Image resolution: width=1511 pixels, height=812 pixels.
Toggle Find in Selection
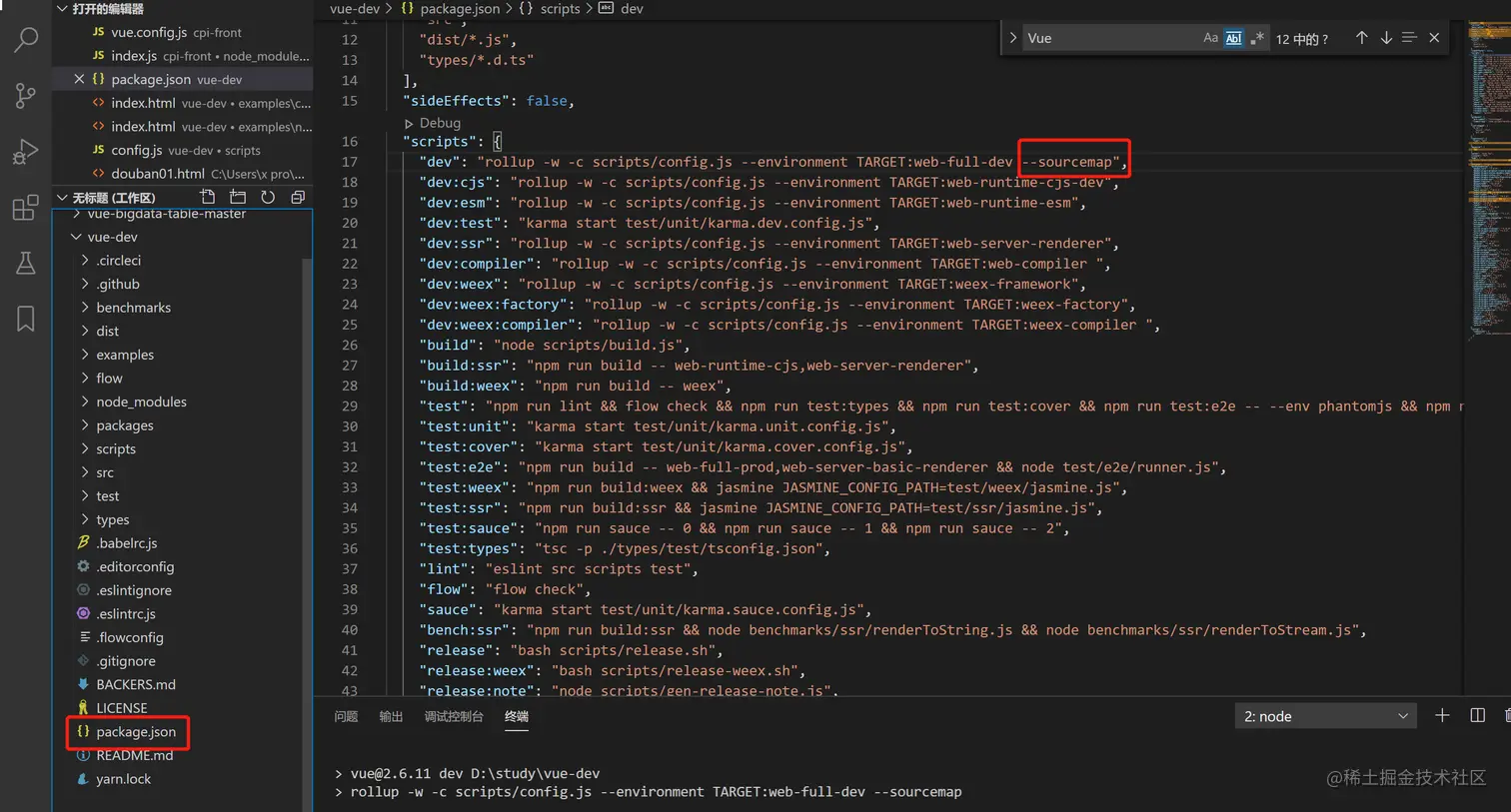click(1409, 38)
